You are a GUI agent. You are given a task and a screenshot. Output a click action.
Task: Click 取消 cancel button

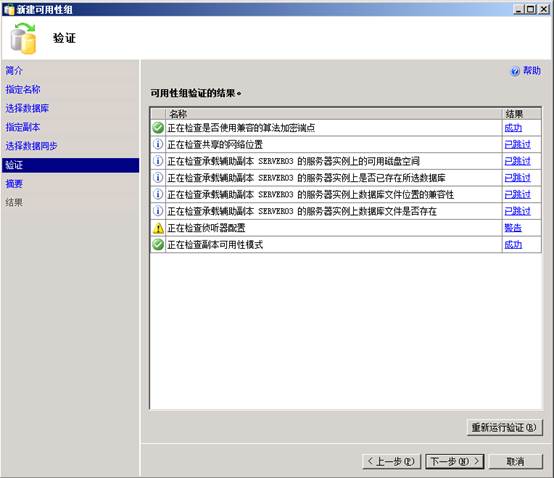pos(515,461)
